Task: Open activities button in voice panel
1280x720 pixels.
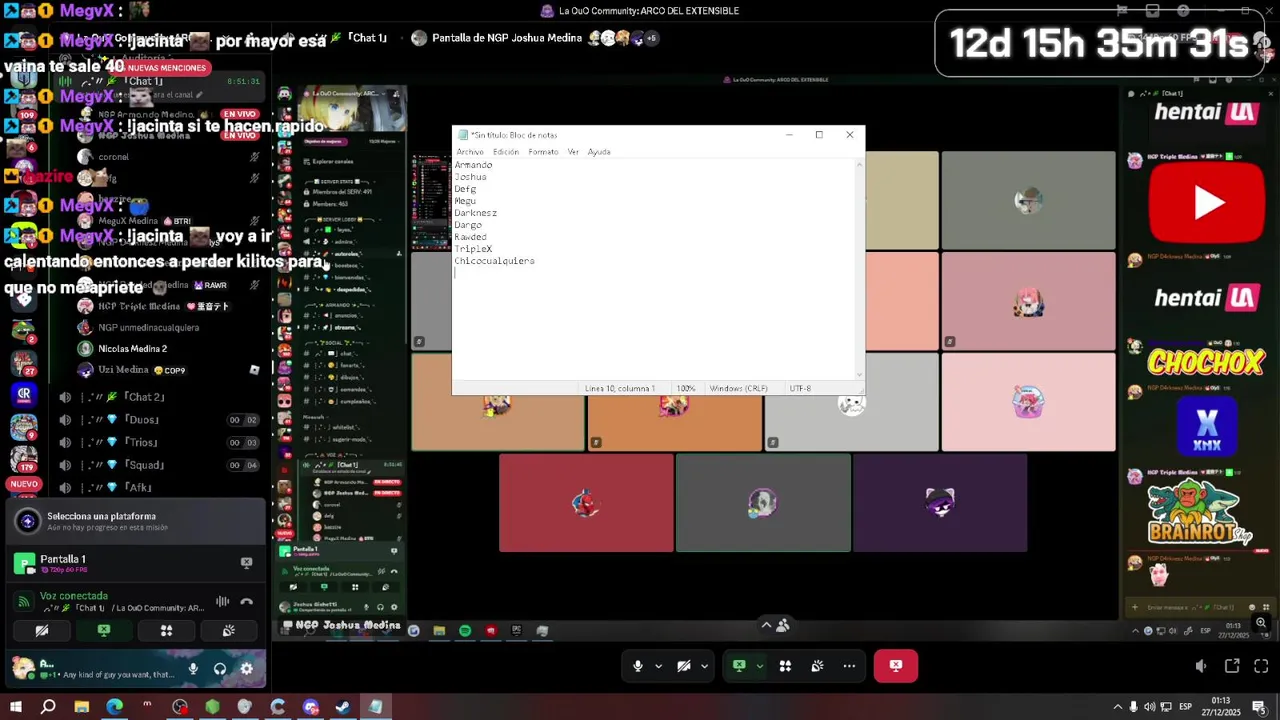Action: pyautogui.click(x=166, y=631)
